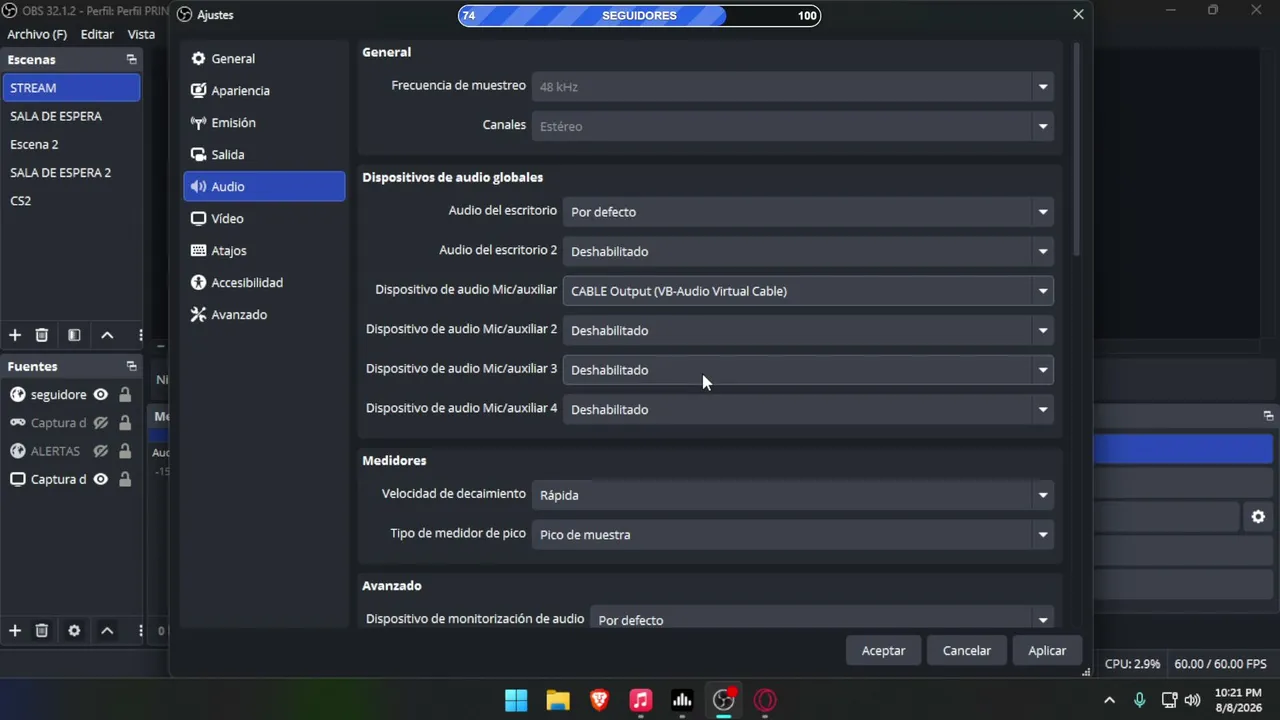Click gear icon in main window right panel
1280x720 pixels.
pyautogui.click(x=1258, y=517)
